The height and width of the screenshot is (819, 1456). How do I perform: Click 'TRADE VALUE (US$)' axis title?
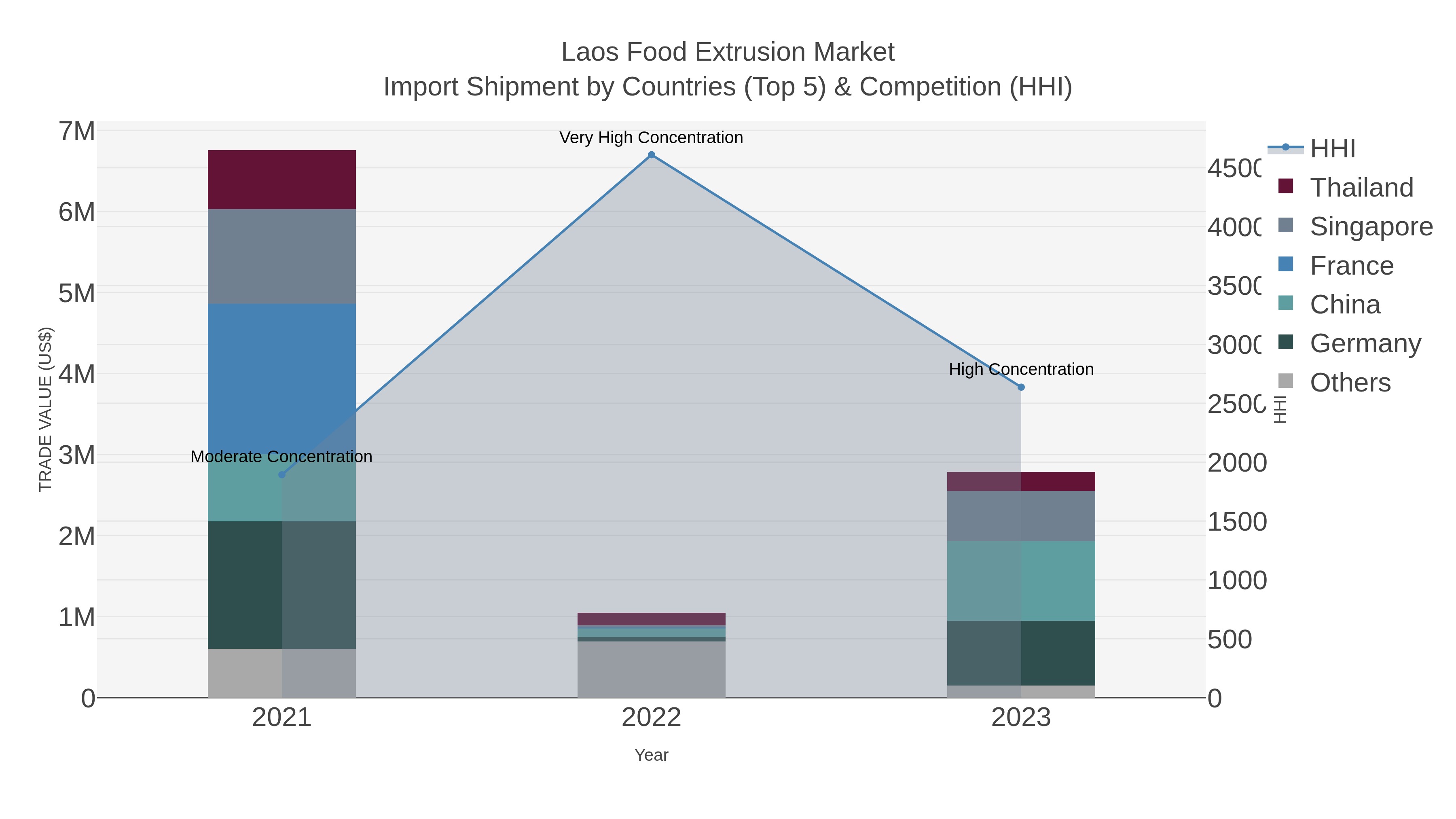click(x=45, y=409)
